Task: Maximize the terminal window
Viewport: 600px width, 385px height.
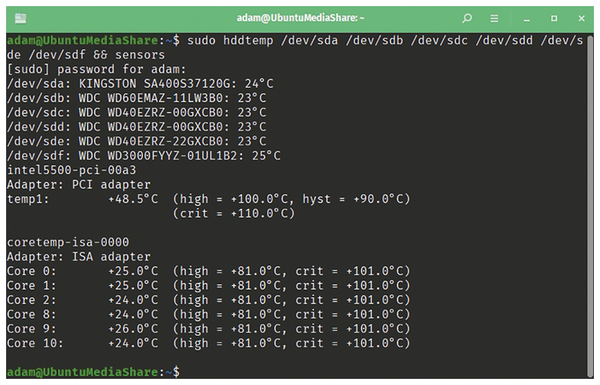Action: tap(554, 18)
